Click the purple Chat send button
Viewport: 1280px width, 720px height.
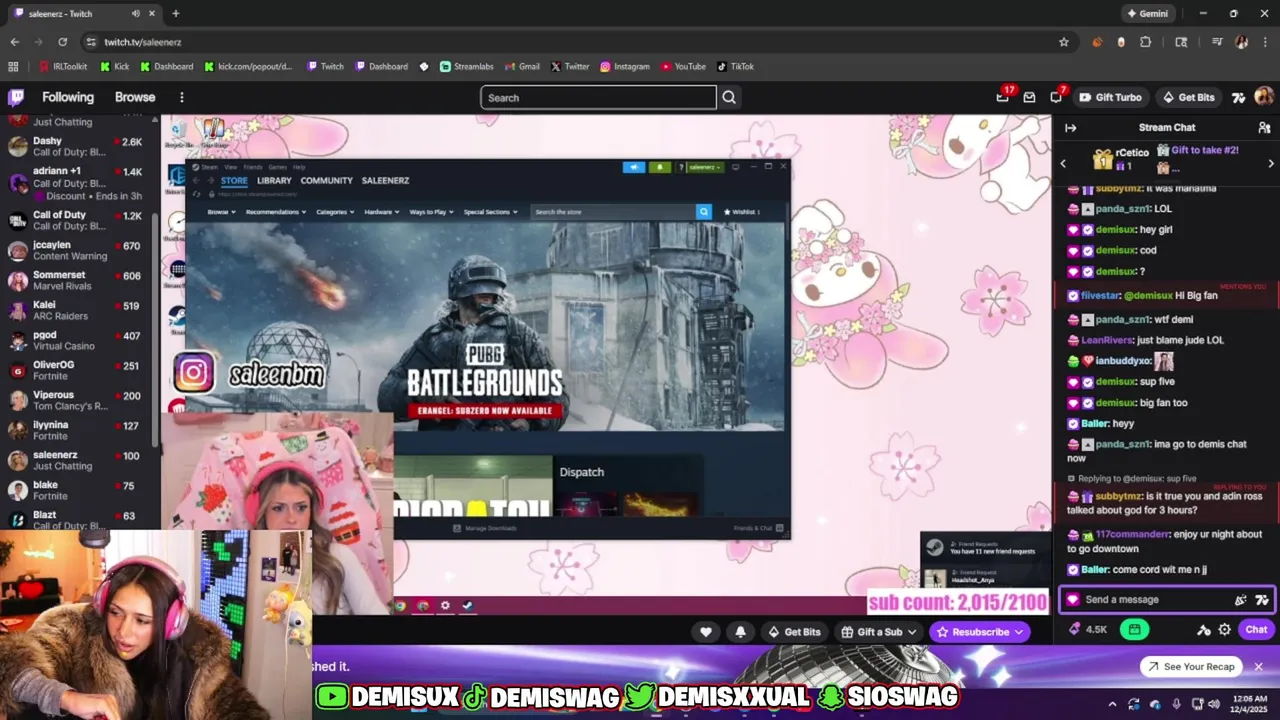(x=1256, y=630)
